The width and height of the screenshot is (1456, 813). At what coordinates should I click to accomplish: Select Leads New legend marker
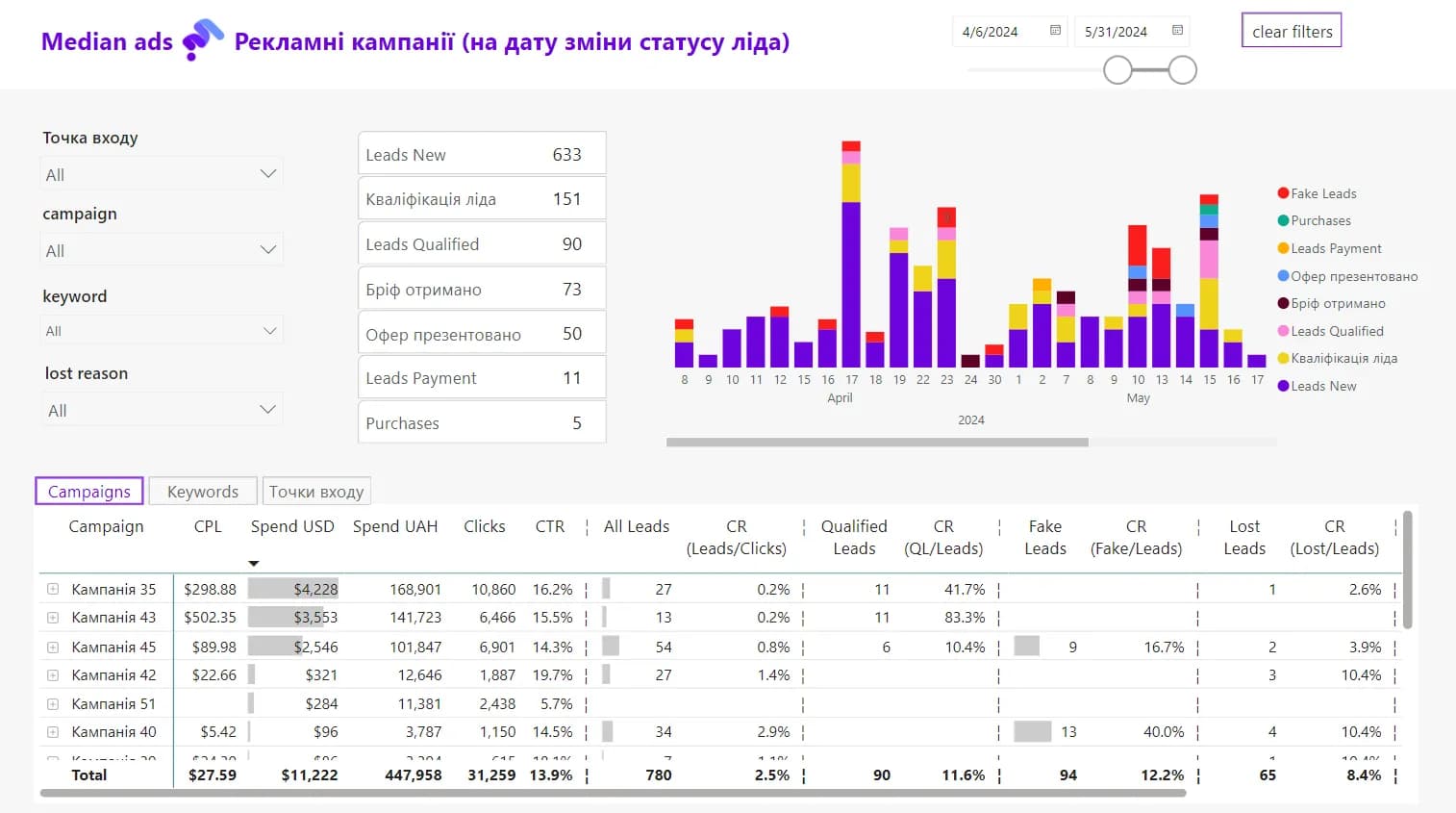[1283, 386]
